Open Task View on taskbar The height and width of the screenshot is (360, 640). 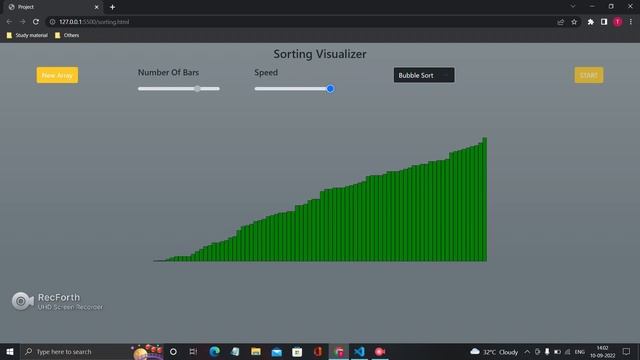point(193,351)
